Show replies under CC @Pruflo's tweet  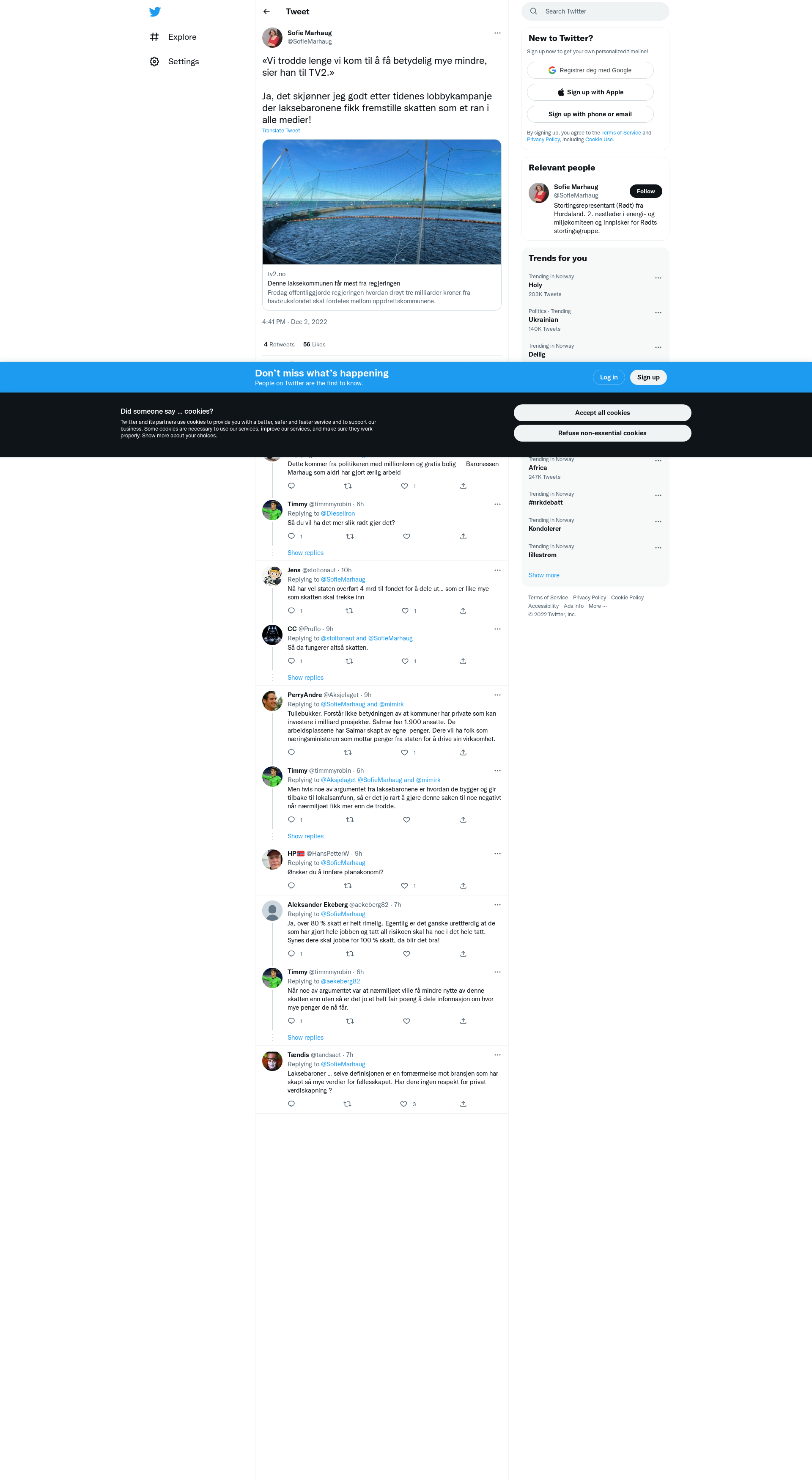[305, 677]
